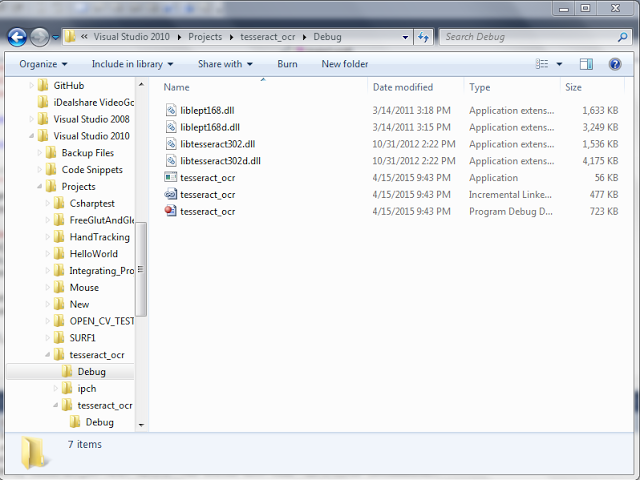Open Help with the question mark icon
This screenshot has height=480, width=640.
[x=615, y=64]
